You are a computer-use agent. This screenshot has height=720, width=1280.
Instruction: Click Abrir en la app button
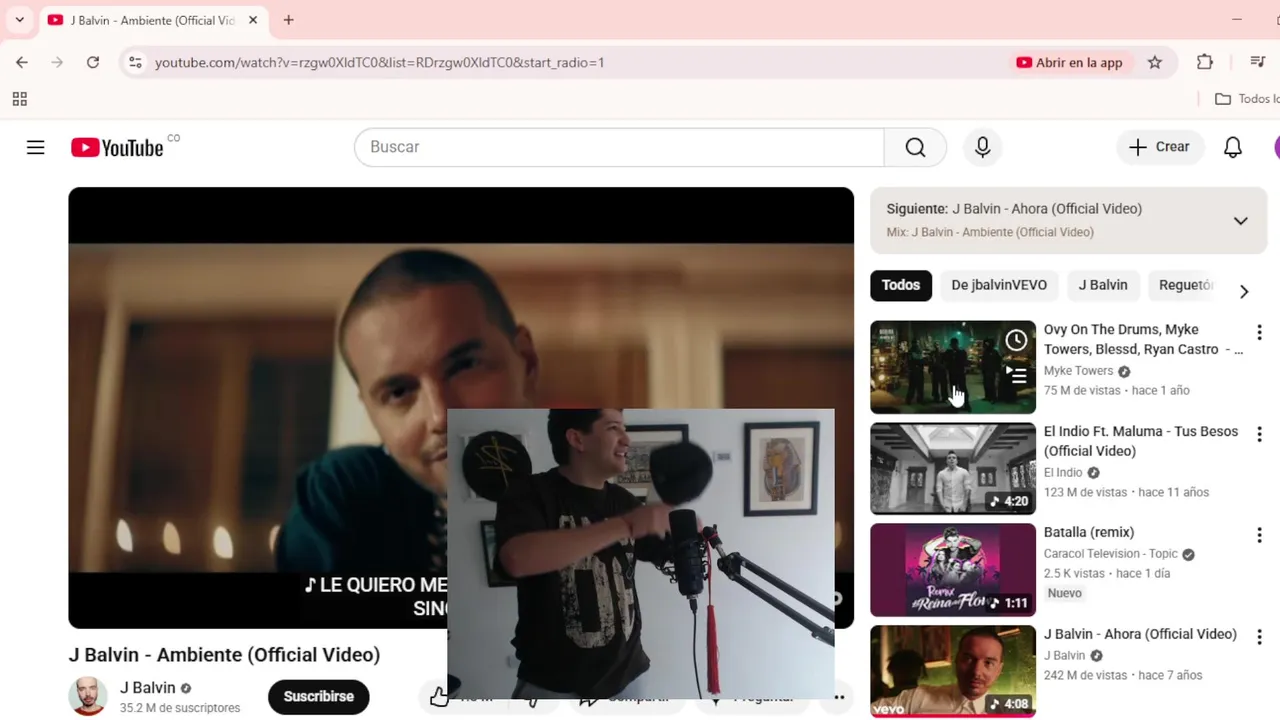[1069, 62]
